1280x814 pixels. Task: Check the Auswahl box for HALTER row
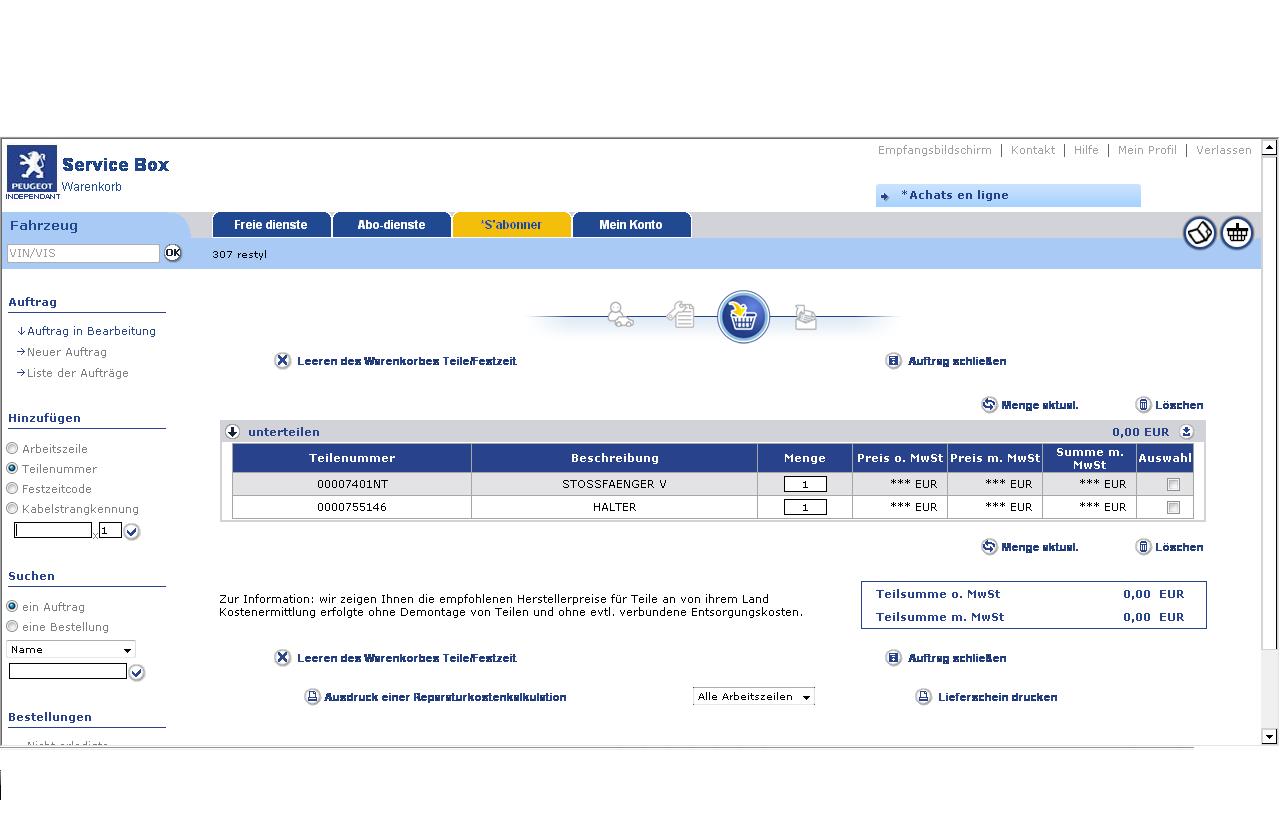click(x=1173, y=508)
